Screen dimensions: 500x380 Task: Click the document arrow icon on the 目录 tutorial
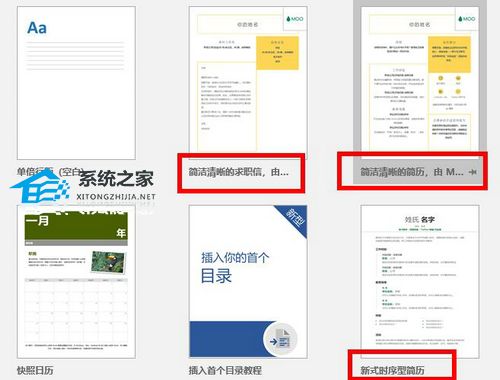pos(280,339)
